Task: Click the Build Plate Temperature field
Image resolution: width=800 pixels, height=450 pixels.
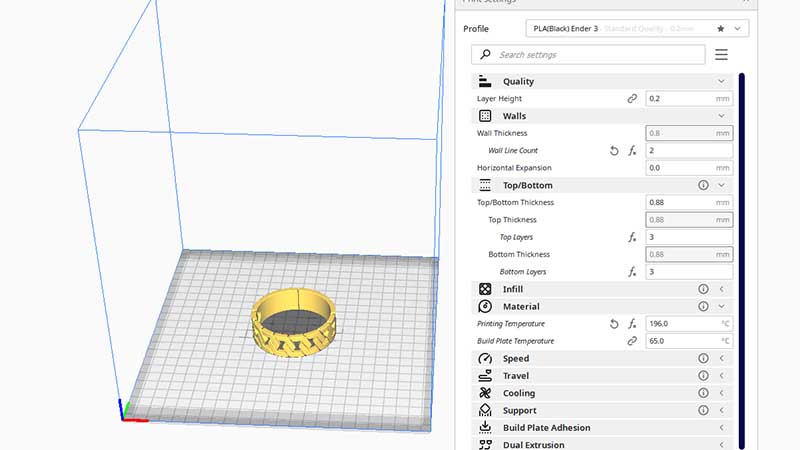Action: click(x=689, y=341)
